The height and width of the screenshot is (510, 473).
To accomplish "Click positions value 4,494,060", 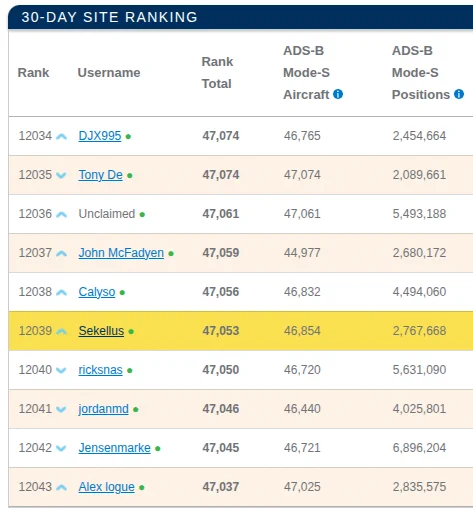I will point(419,292).
